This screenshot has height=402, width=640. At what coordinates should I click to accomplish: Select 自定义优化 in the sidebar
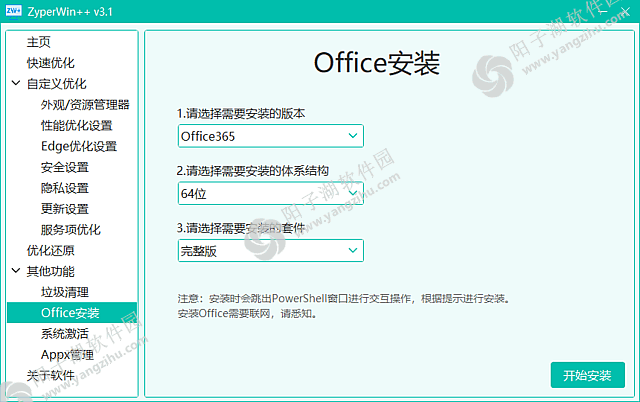click(x=56, y=84)
